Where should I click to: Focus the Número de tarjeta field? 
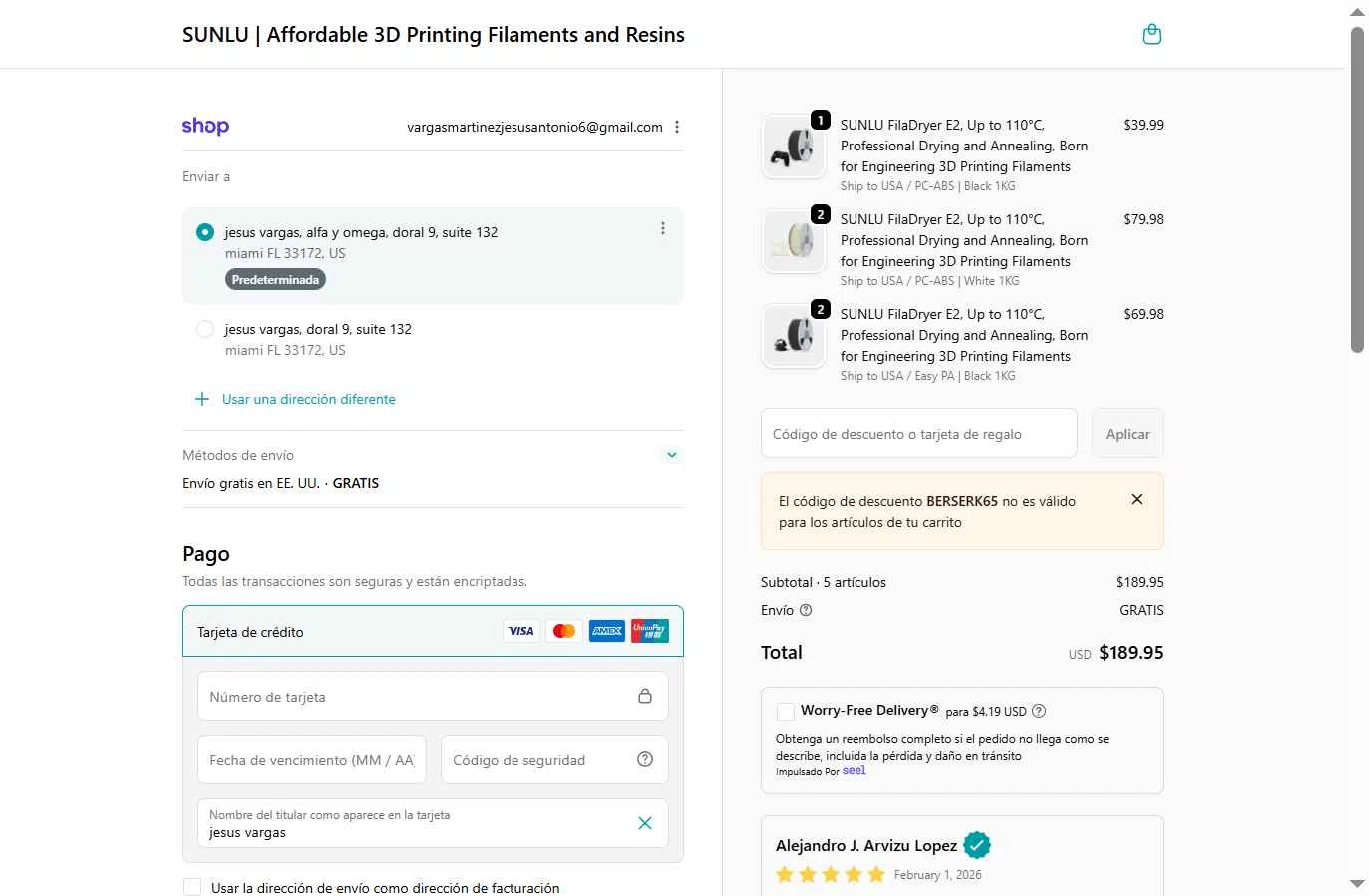433,696
